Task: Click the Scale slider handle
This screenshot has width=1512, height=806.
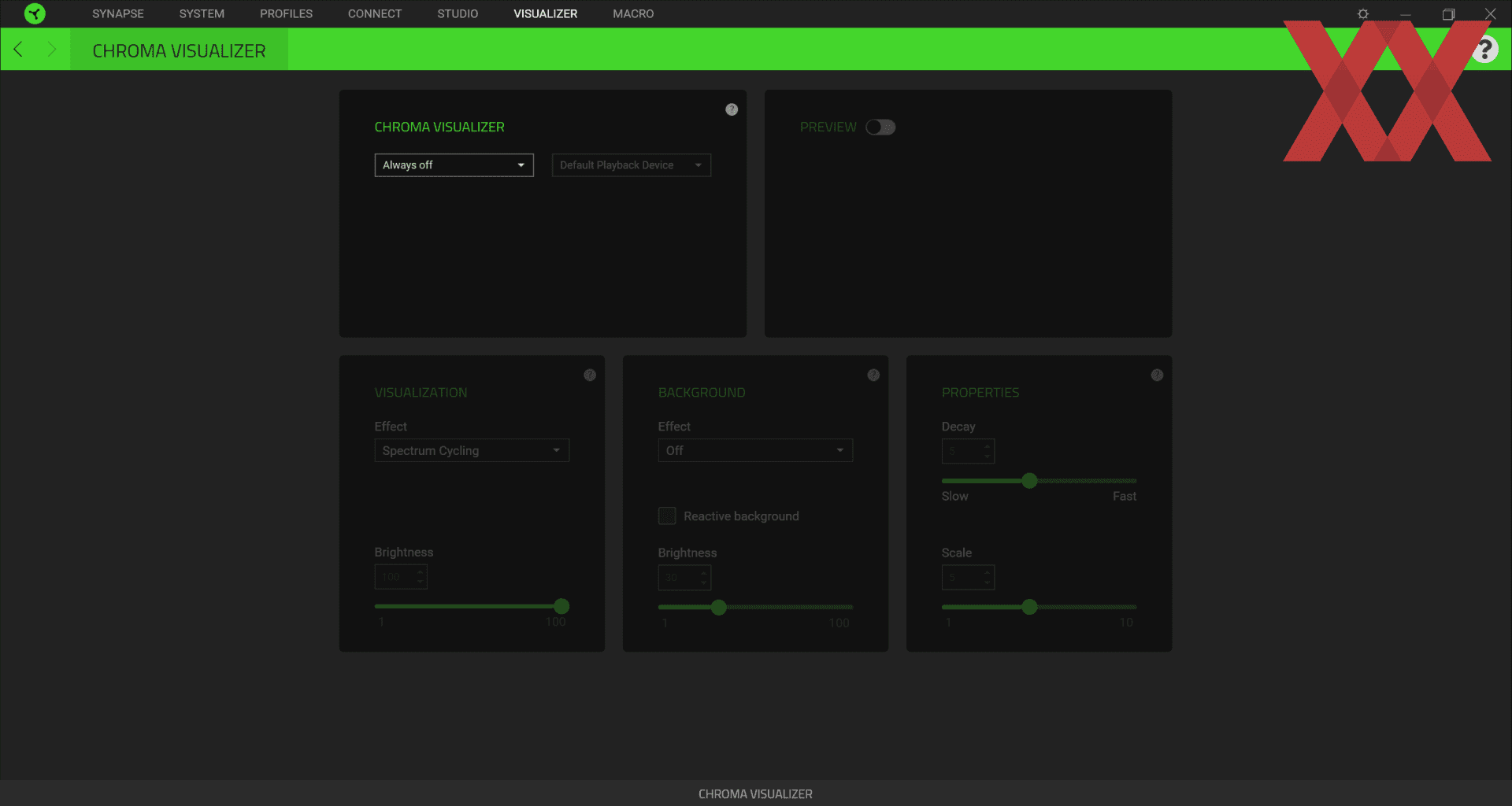Action: [x=1029, y=607]
